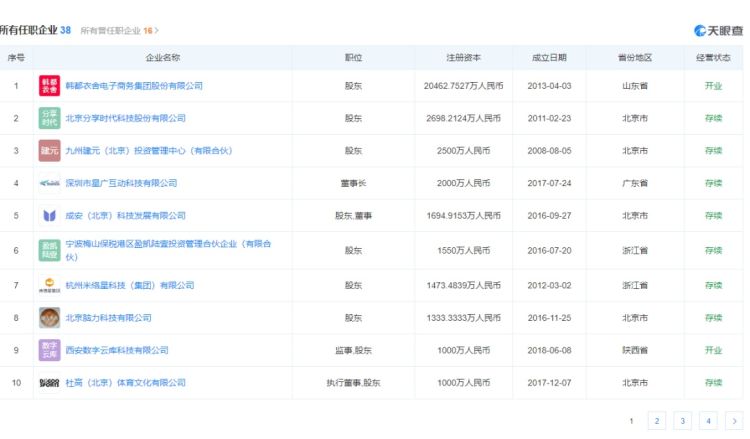Click the 董事长 position cell
Viewport: 750px width, 439px height.
[353, 183]
